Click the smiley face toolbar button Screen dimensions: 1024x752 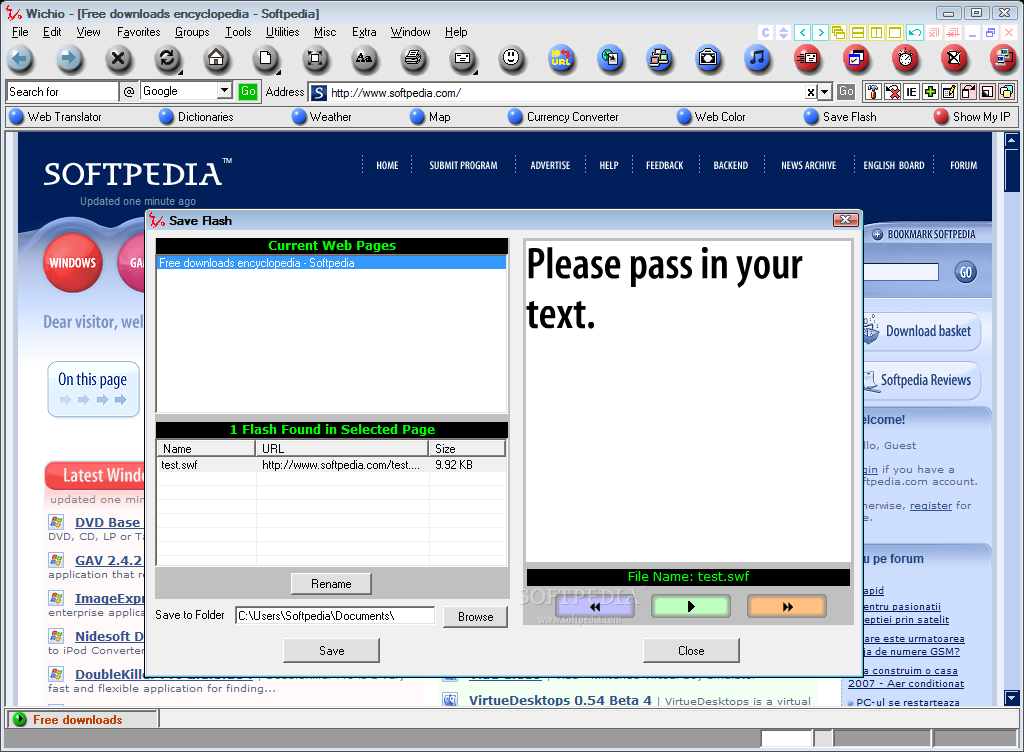[x=511, y=59]
